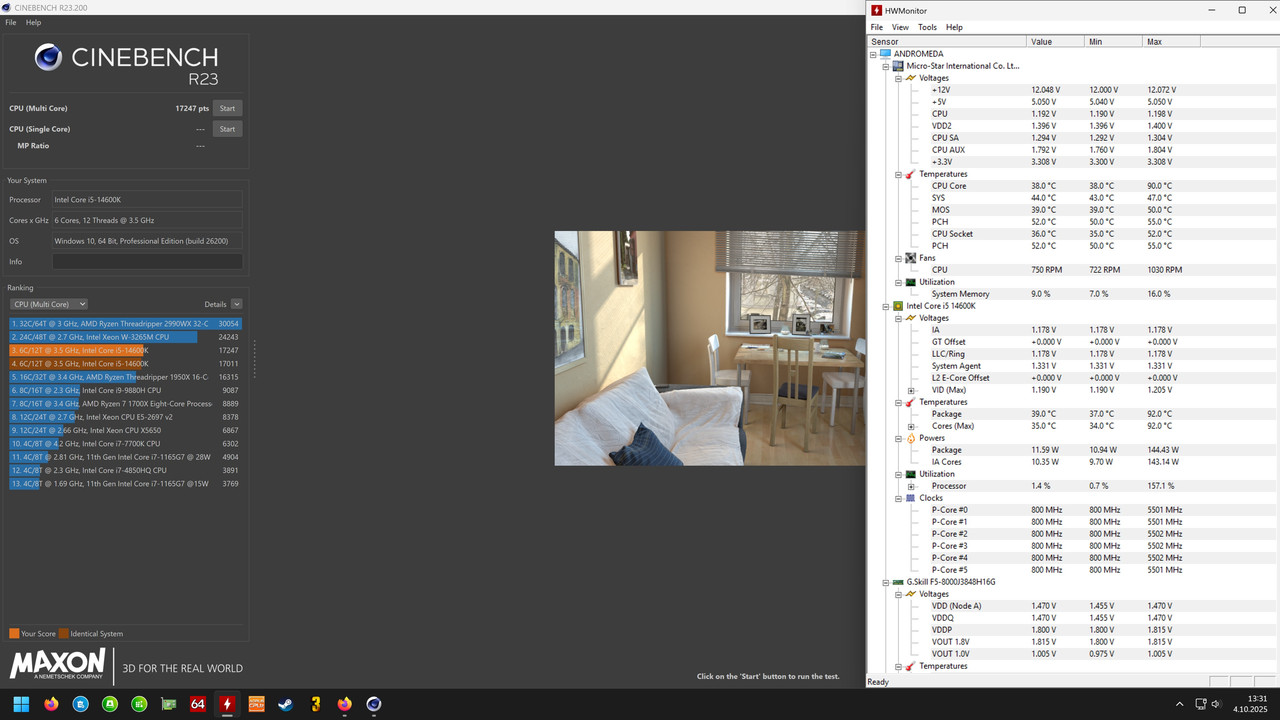Click the ANDROMEDA computer icon in HWMonitor
The height and width of the screenshot is (720, 1280).
click(885, 54)
